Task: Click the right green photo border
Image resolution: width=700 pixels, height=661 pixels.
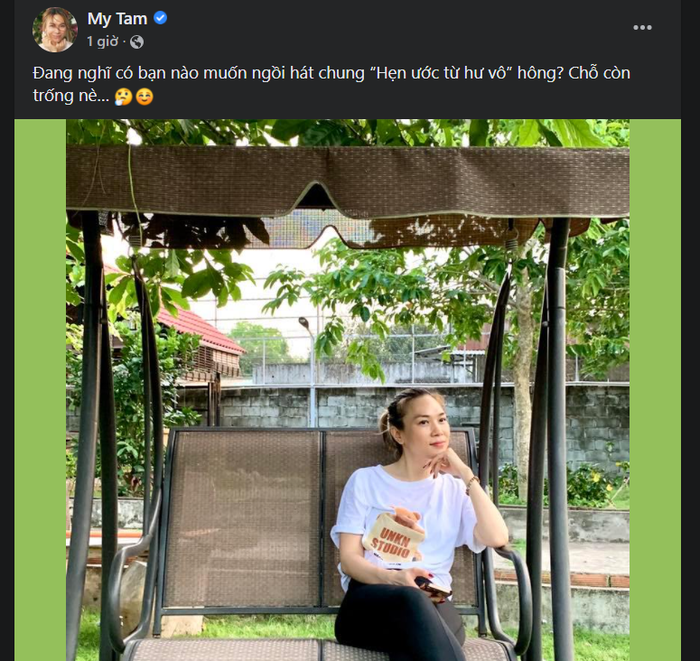Action: pos(655,390)
